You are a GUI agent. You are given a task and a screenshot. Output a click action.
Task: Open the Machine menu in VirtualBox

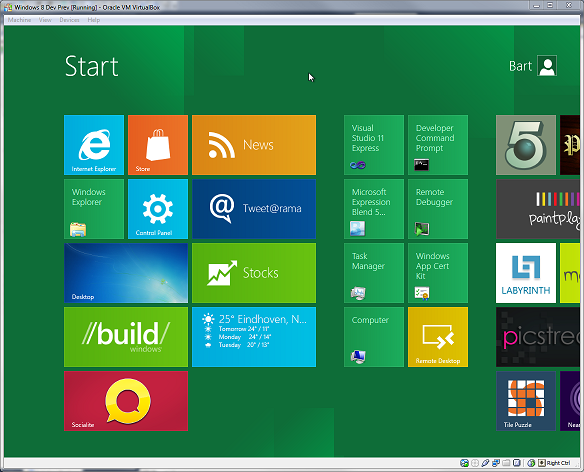(19, 20)
